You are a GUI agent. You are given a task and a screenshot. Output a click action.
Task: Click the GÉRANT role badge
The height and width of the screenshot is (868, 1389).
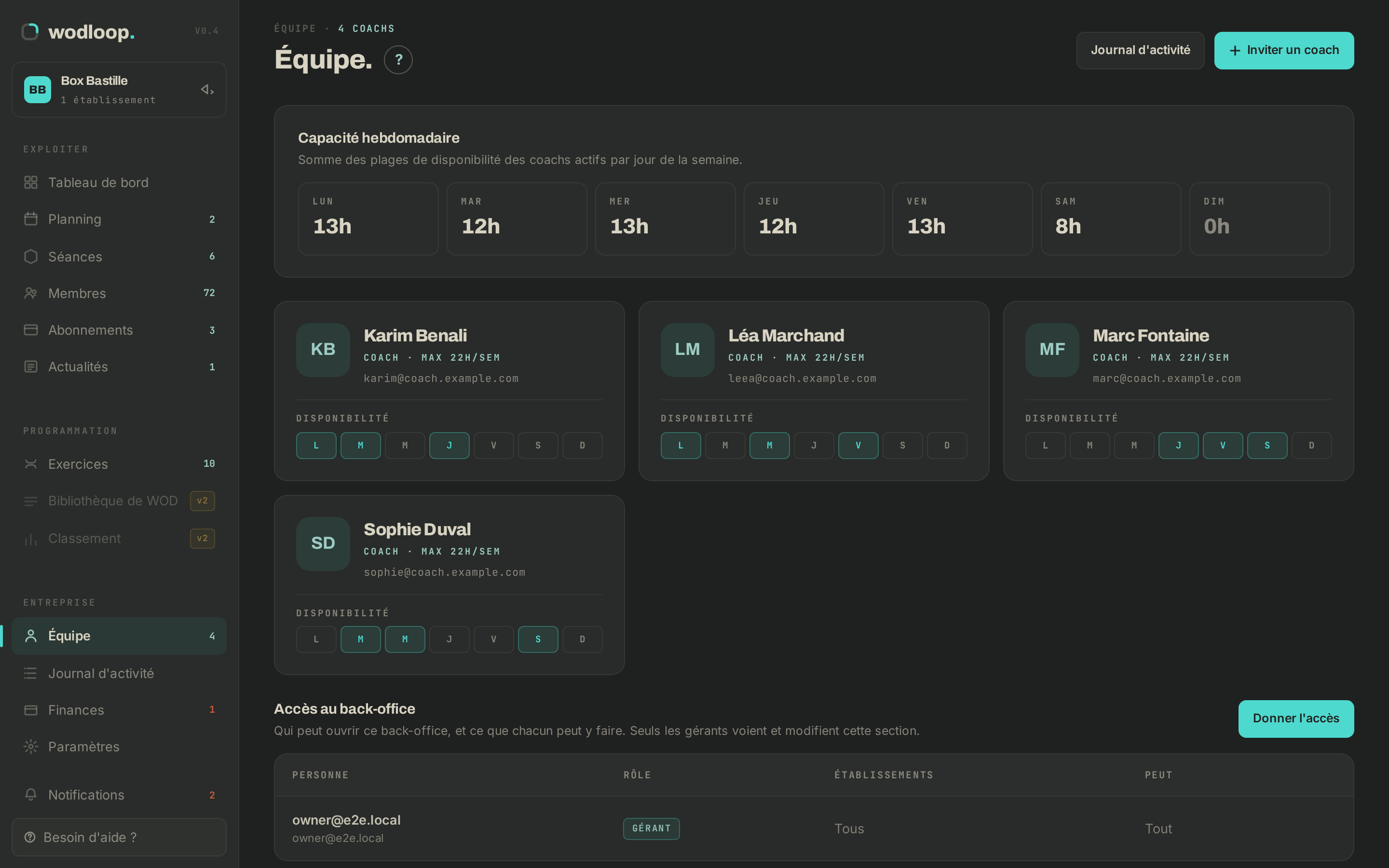652,828
